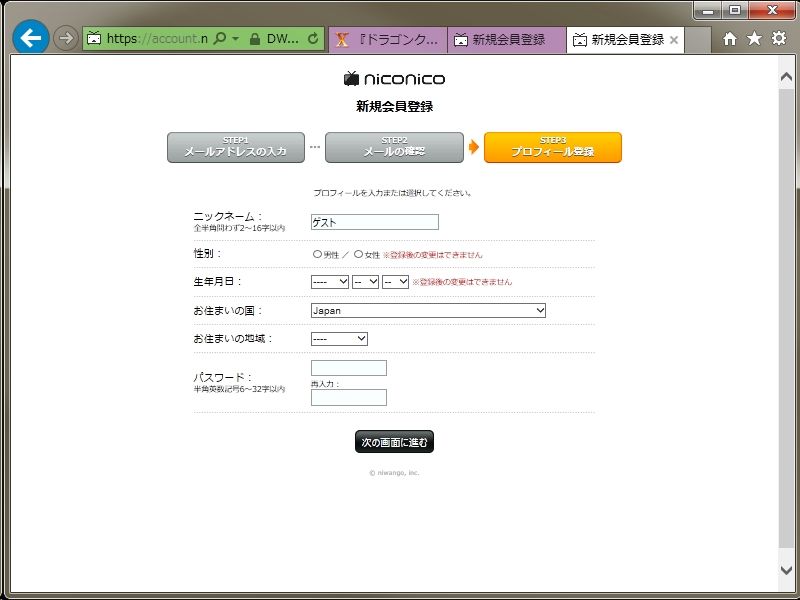Image resolution: width=800 pixels, height=600 pixels.
Task: Close the active 新規会員登録 tab
Action: [x=673, y=40]
